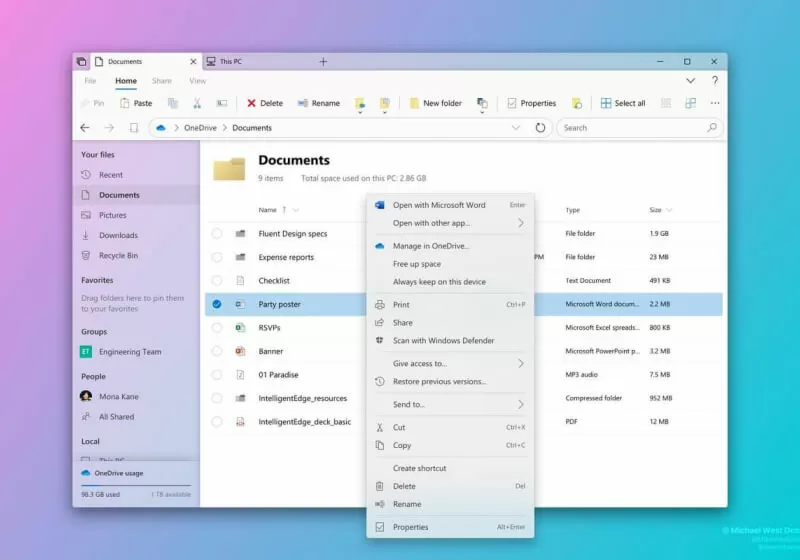Image resolution: width=800 pixels, height=560 pixels.
Task: Uncheck the Party poster selection circle
Action: click(217, 304)
